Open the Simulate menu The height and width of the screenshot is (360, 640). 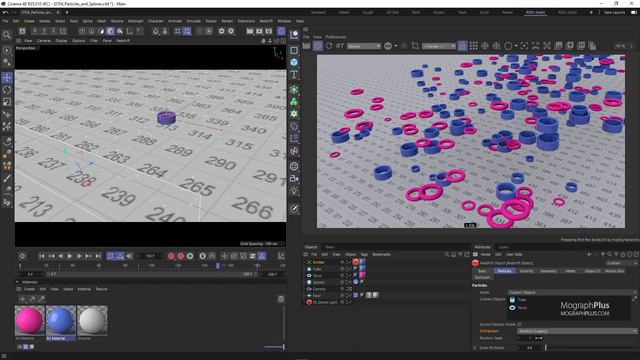tap(193, 21)
